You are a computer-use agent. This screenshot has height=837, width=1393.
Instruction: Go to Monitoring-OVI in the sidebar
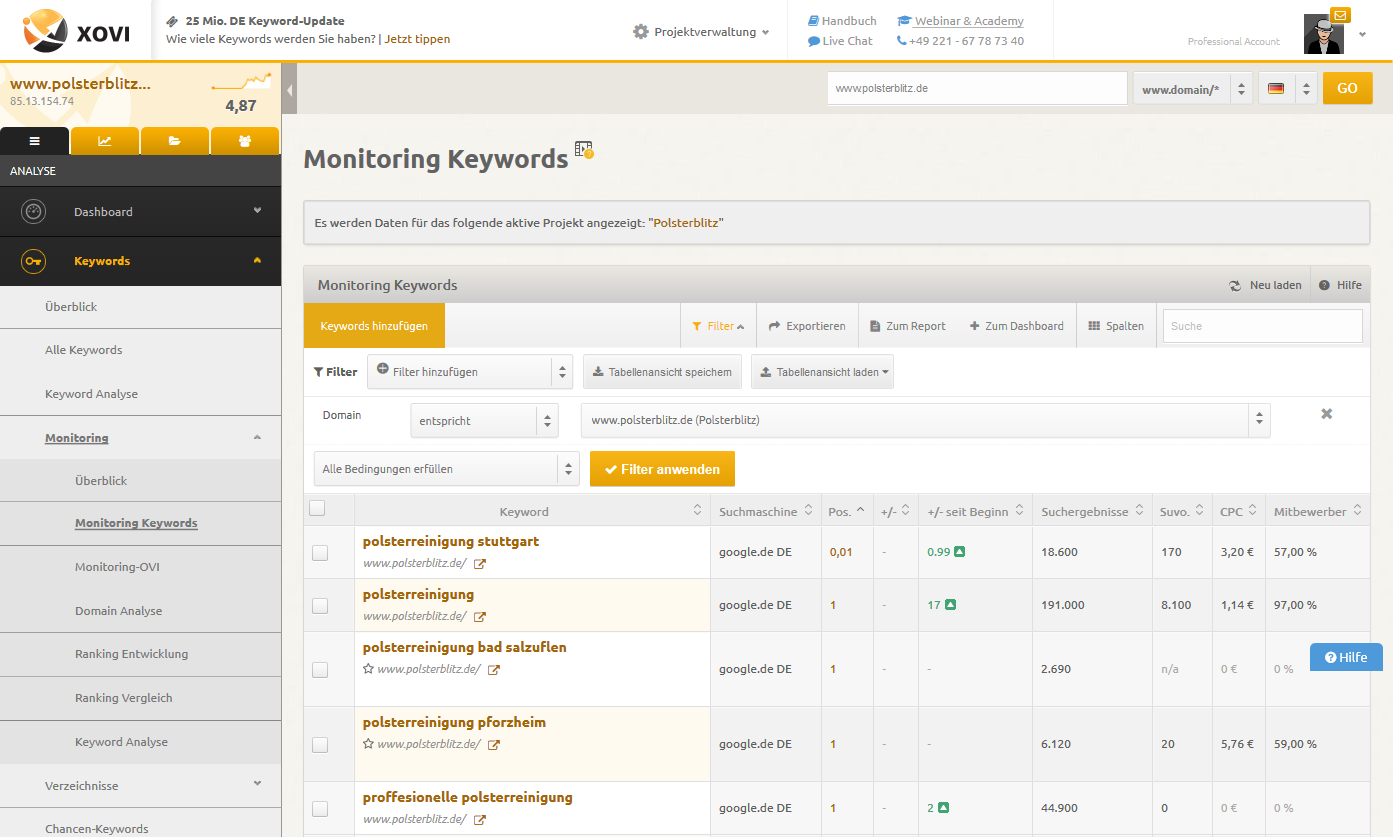[x=117, y=567]
